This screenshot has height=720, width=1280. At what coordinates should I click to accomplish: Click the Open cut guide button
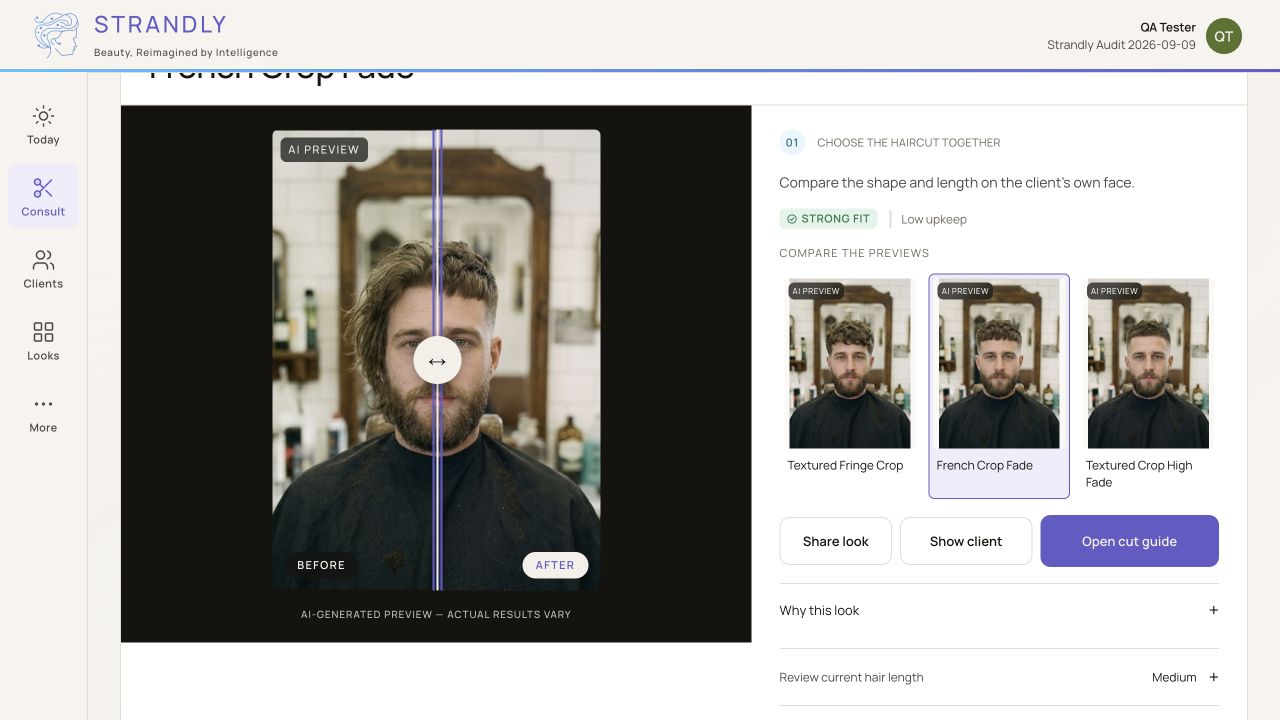click(x=1129, y=541)
